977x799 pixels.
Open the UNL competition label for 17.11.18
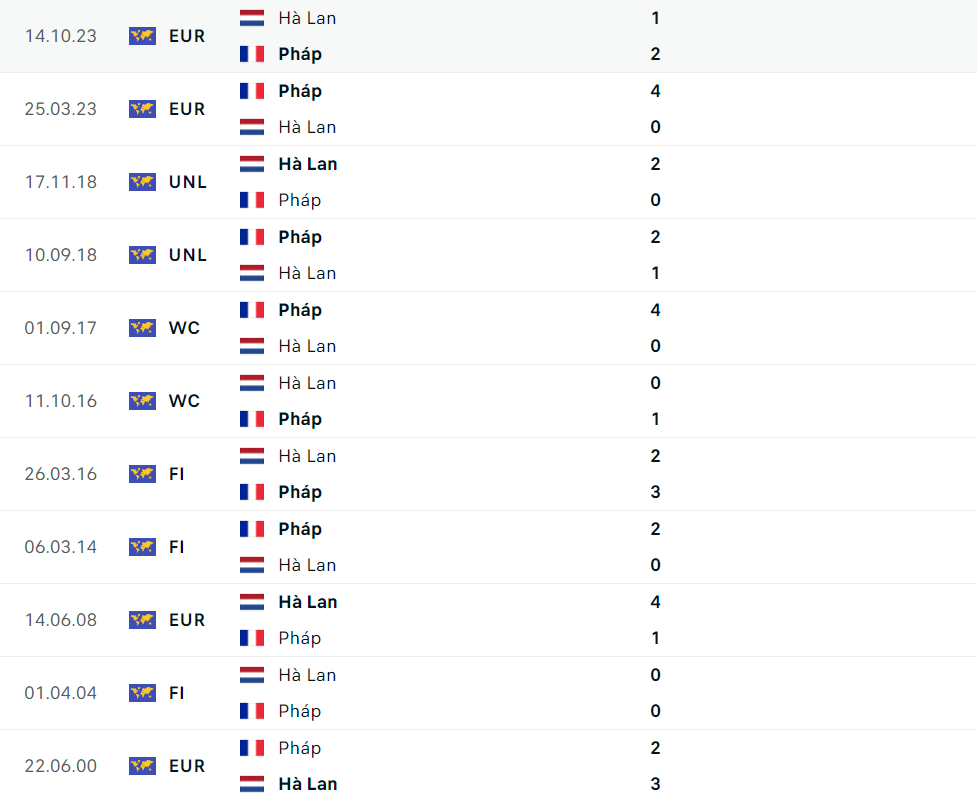tap(188, 182)
